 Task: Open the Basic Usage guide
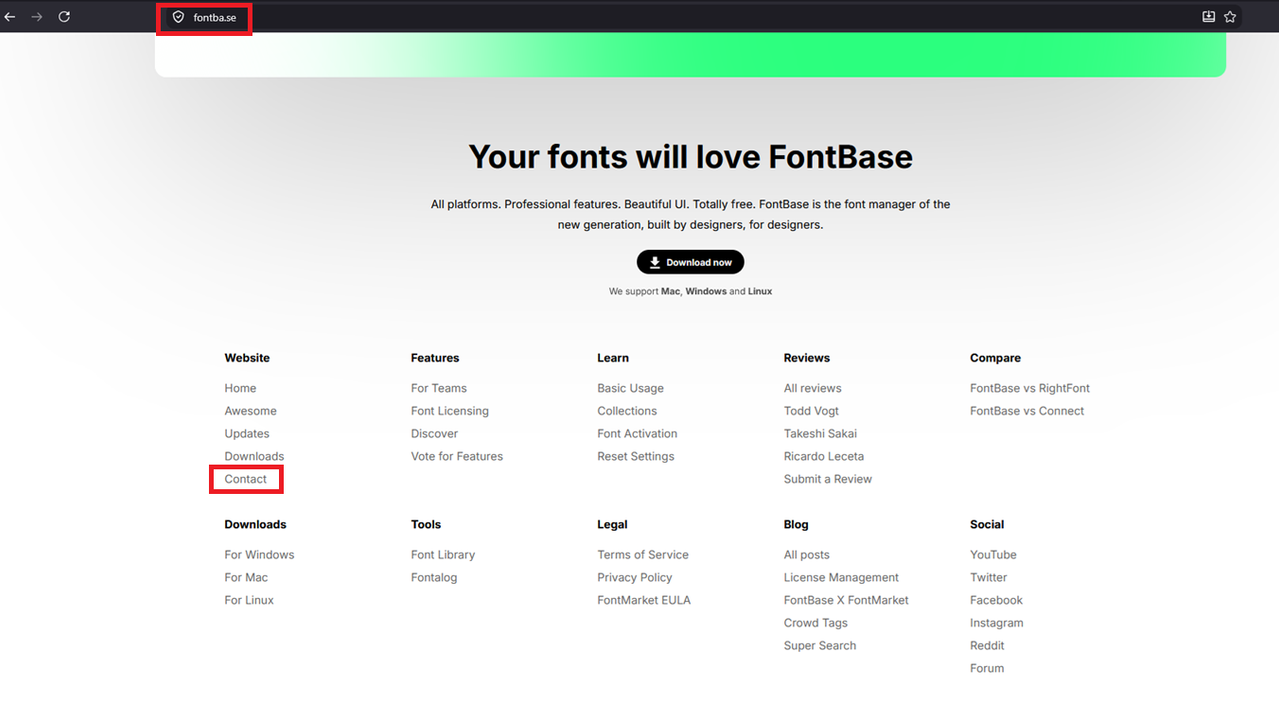pyautogui.click(x=630, y=388)
